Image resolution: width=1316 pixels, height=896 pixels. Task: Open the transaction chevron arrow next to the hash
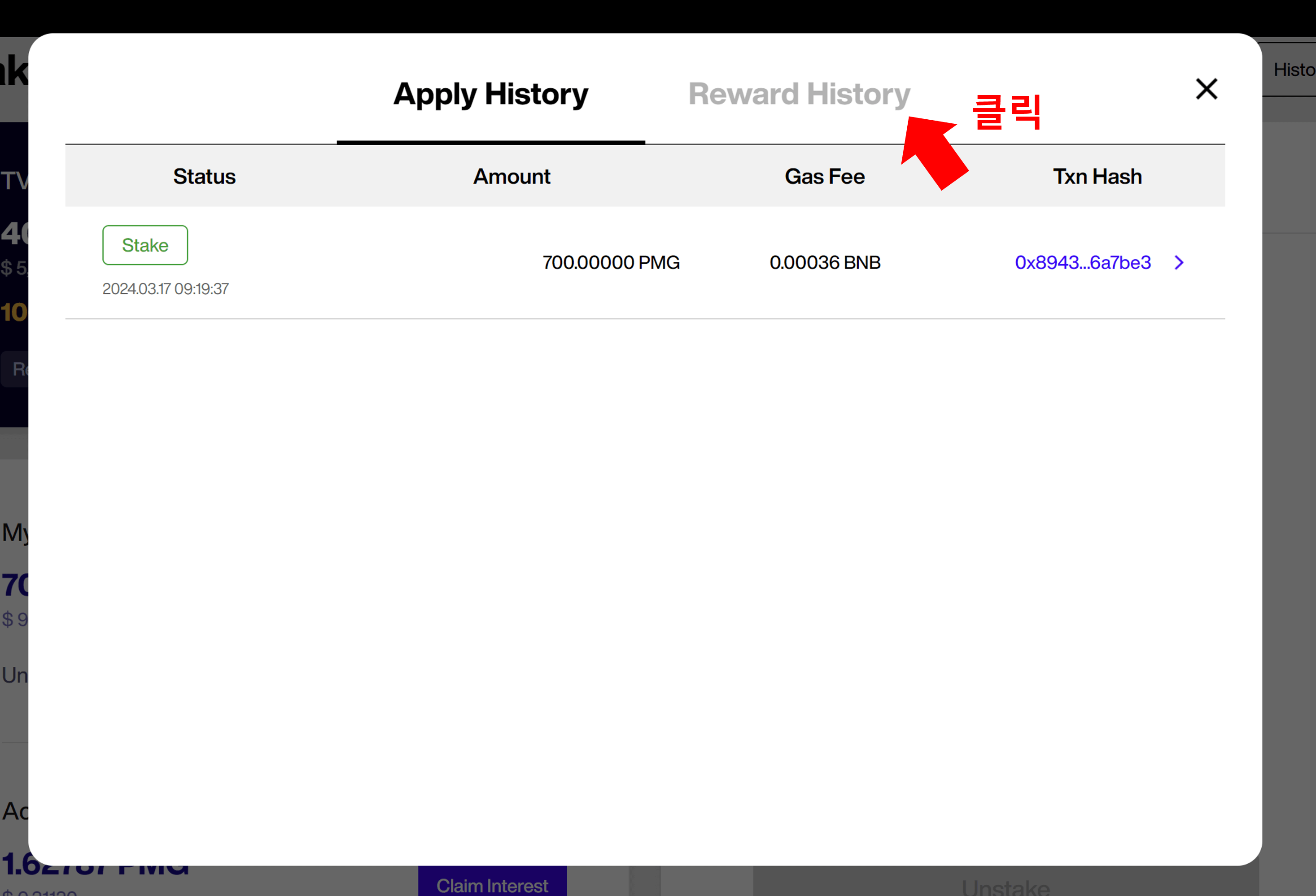tap(1179, 263)
